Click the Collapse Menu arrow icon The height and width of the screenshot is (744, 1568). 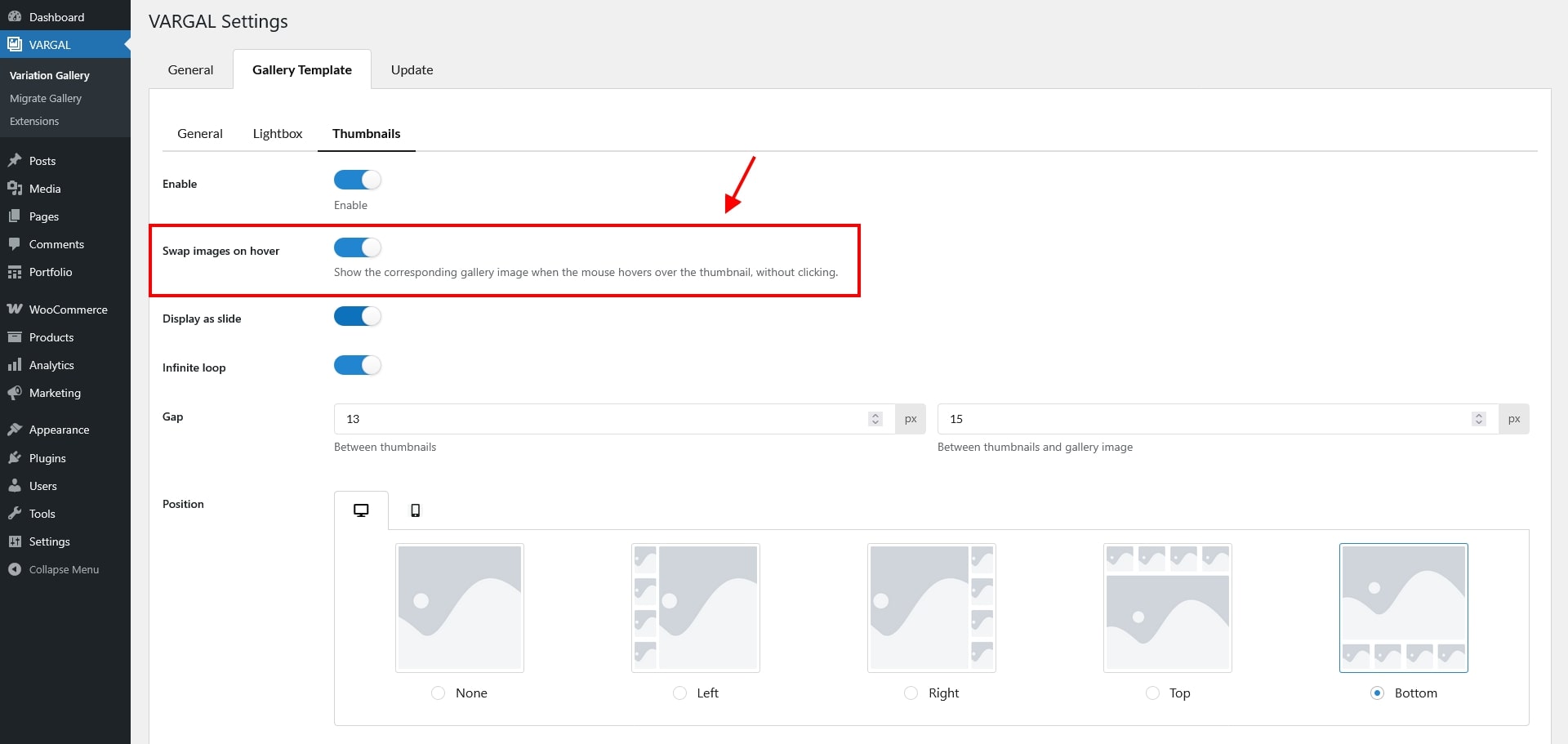(x=15, y=569)
